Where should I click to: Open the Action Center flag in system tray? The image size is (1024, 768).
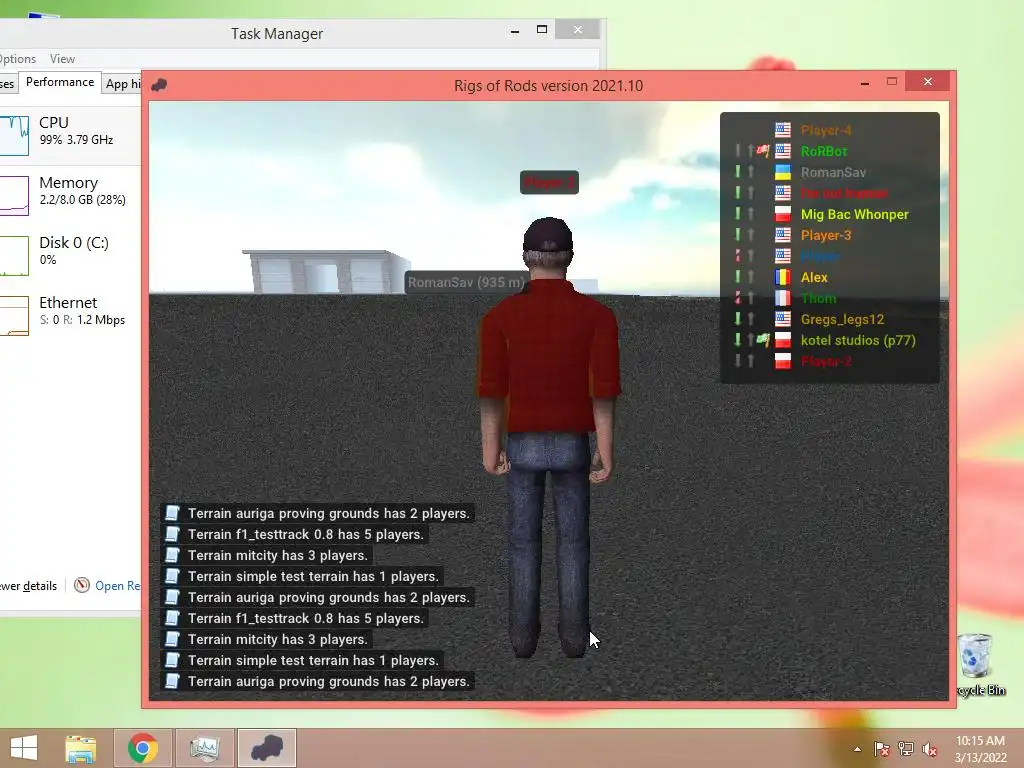click(882, 749)
